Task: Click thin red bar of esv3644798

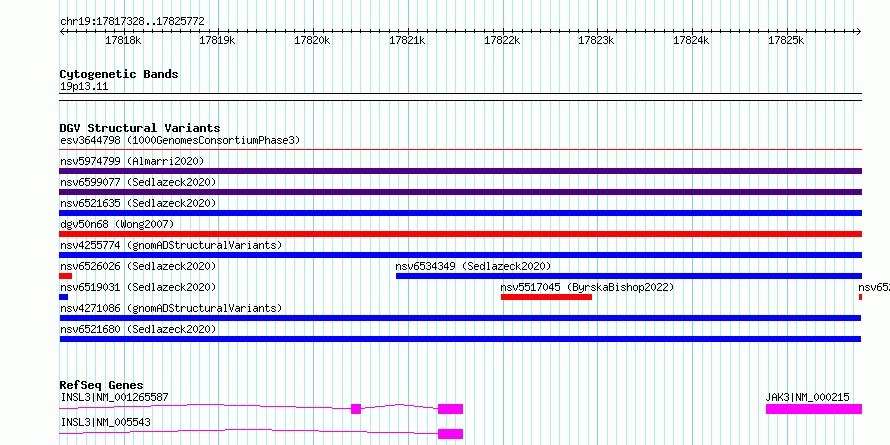Action: click(460, 150)
